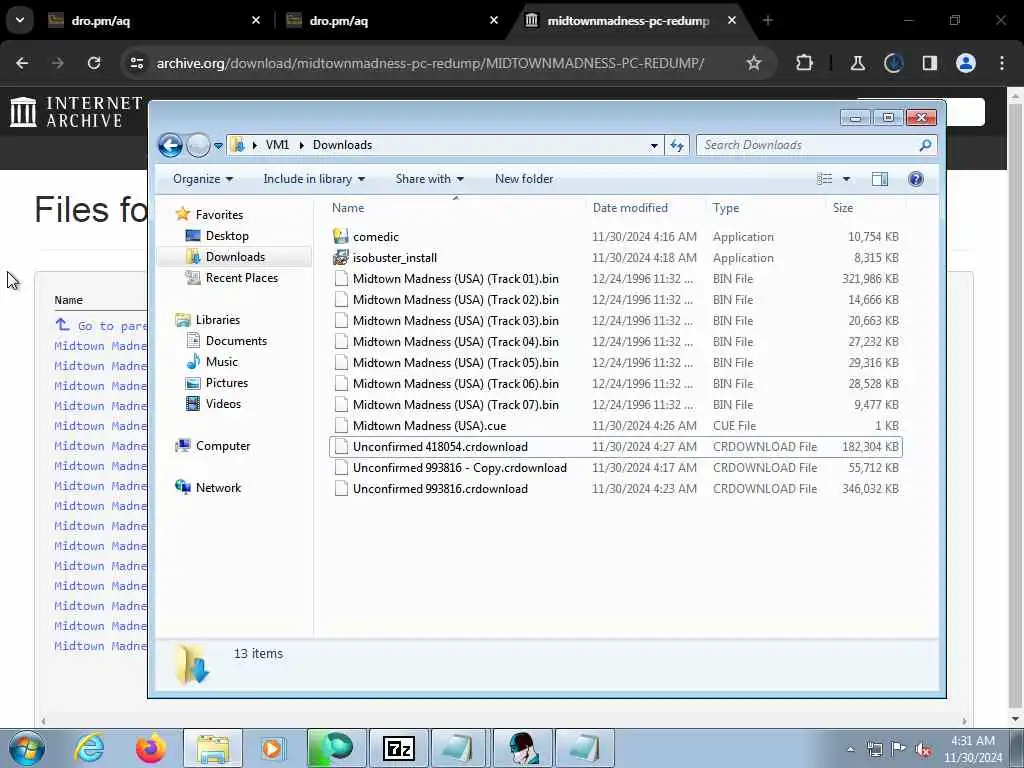Open Videos library
1024x768 pixels.
click(223, 404)
